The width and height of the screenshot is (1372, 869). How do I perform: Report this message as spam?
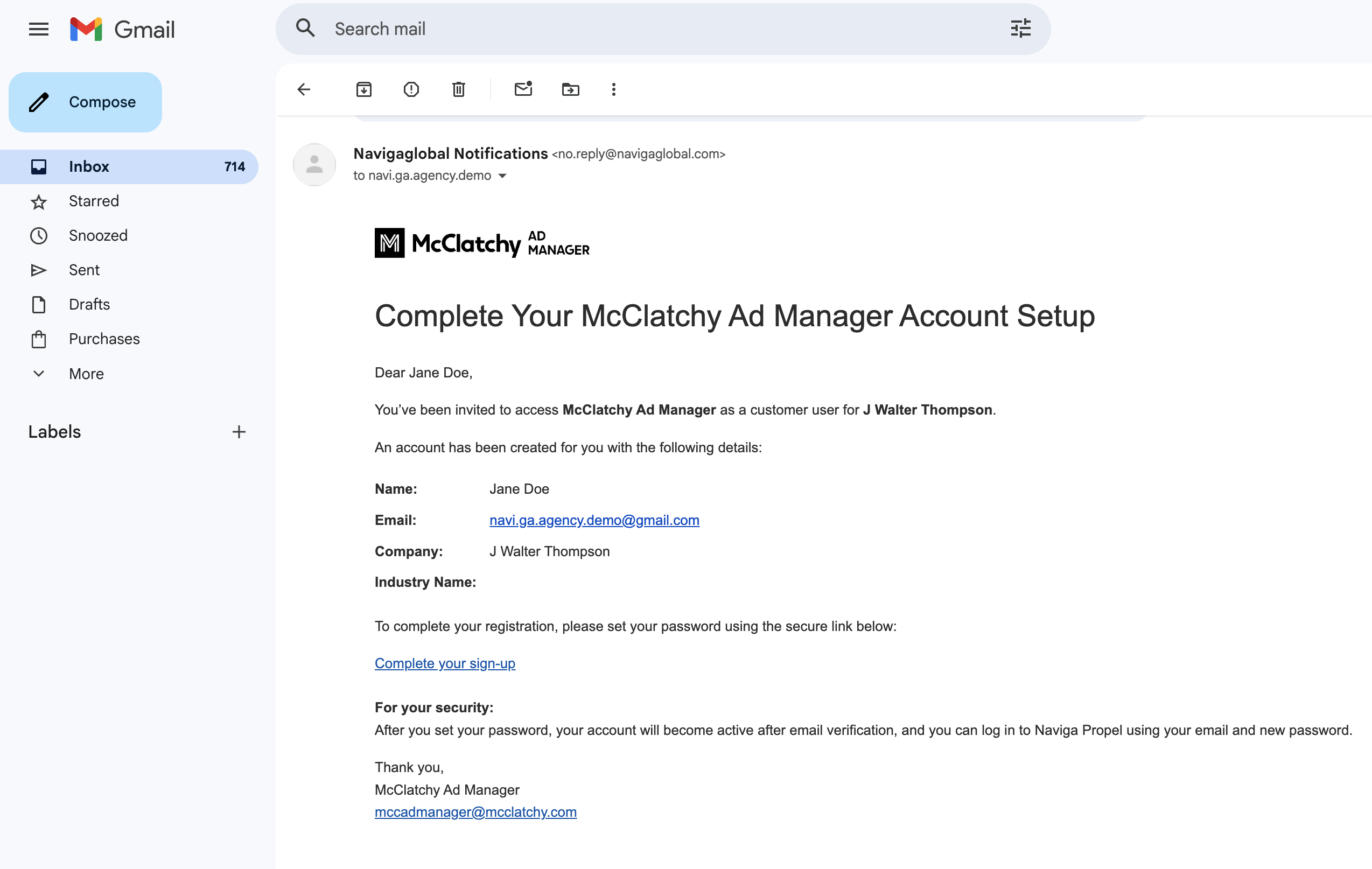click(x=411, y=89)
